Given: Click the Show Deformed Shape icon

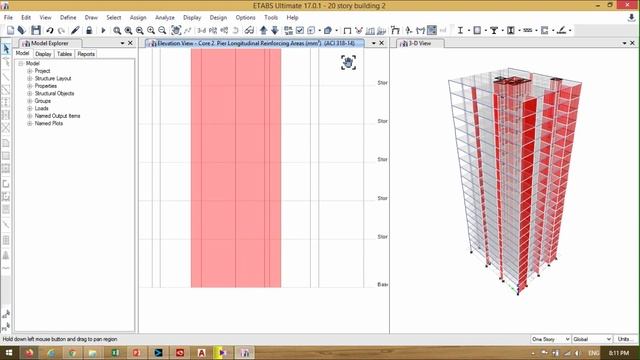Looking at the screenshot, I should coord(359,30).
